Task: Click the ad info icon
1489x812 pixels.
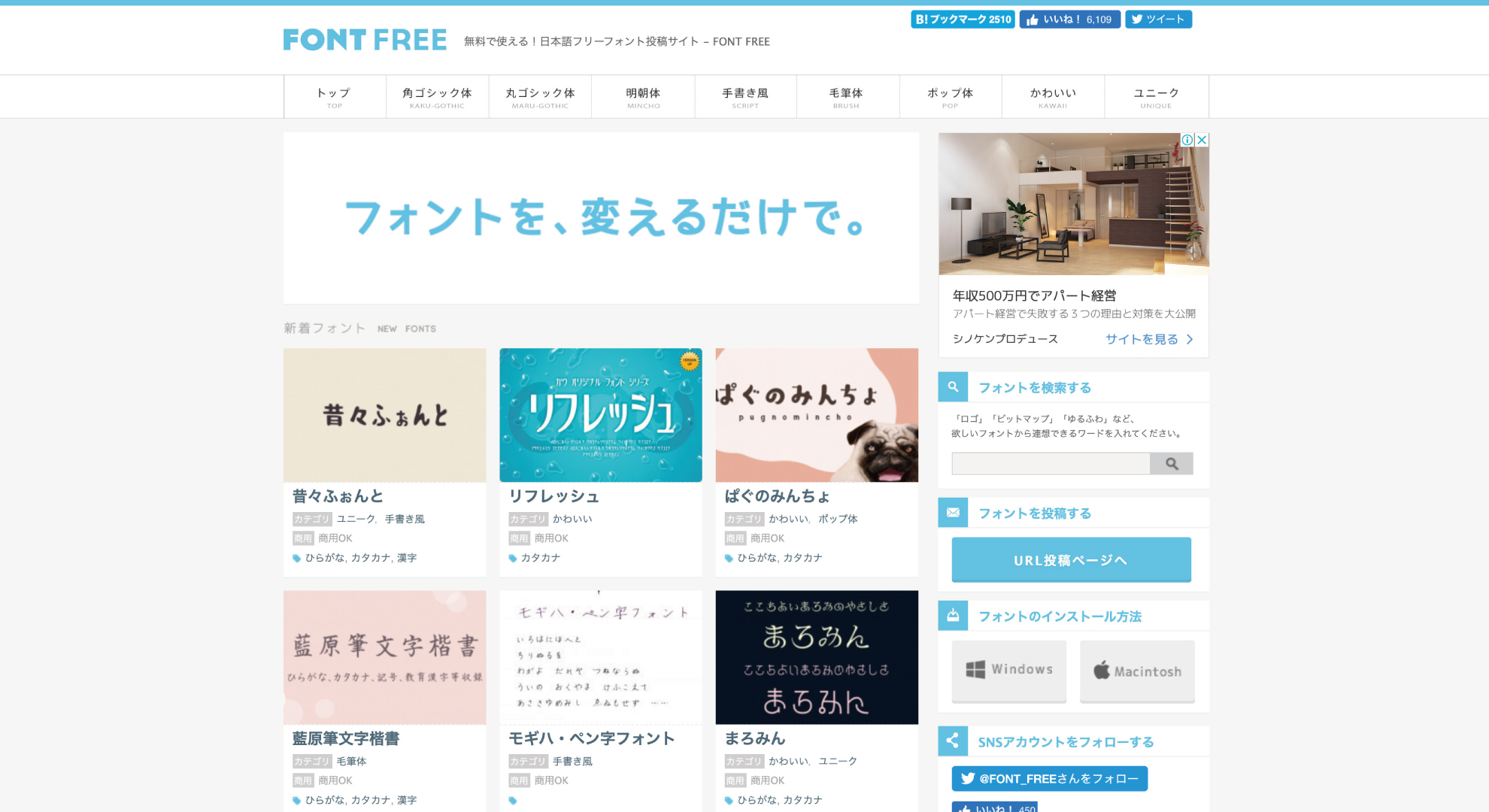Action: click(1187, 140)
